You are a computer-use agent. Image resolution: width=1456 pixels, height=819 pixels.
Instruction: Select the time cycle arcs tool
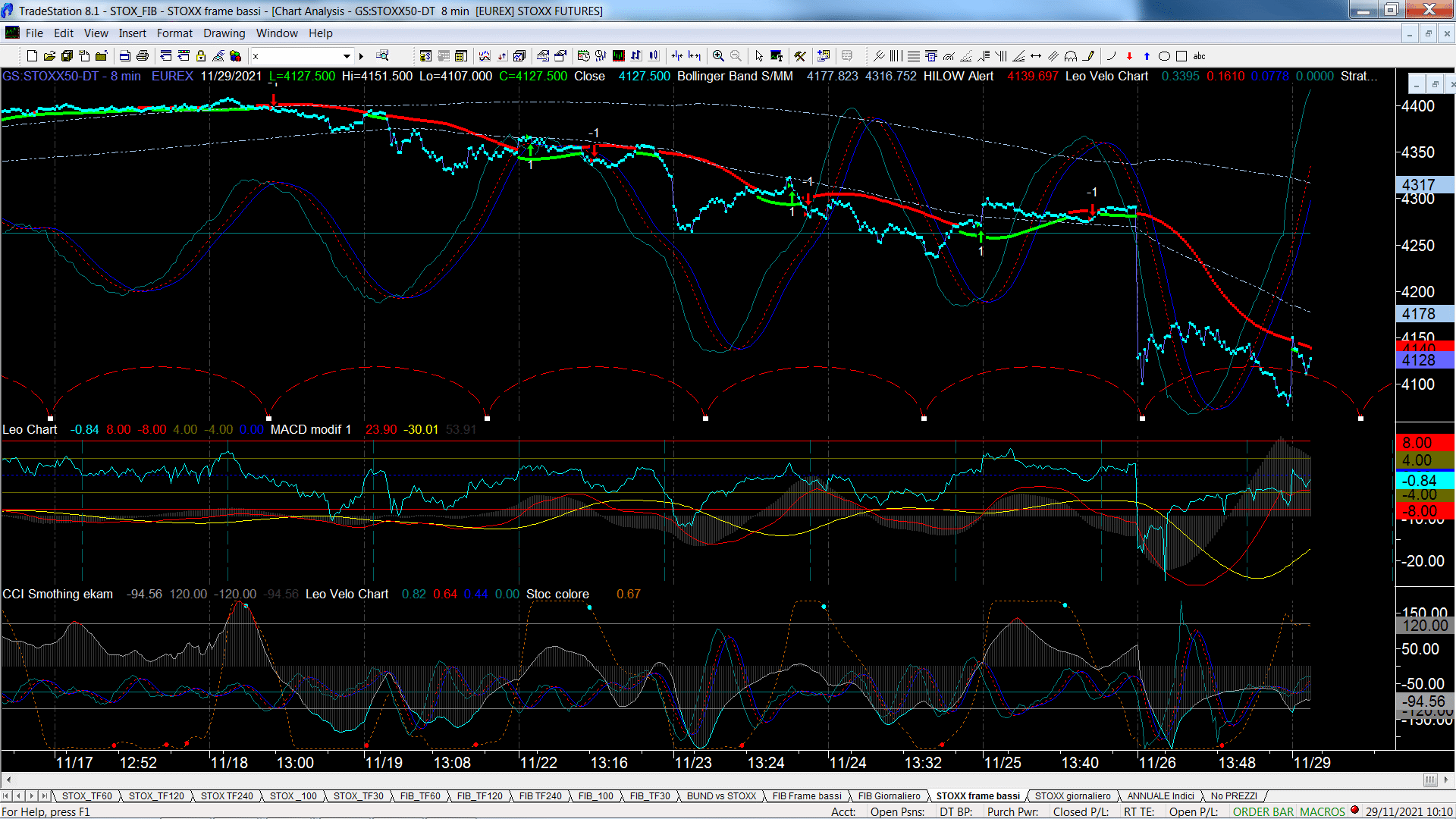(x=1071, y=56)
